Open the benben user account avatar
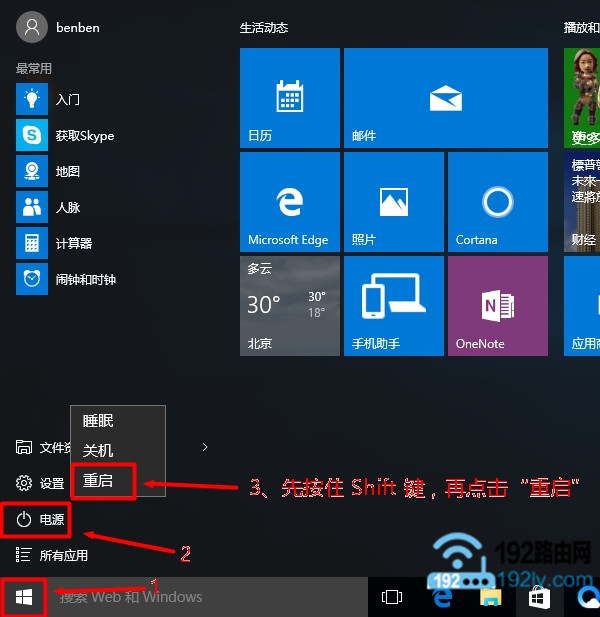The image size is (600, 617). pos(31,27)
